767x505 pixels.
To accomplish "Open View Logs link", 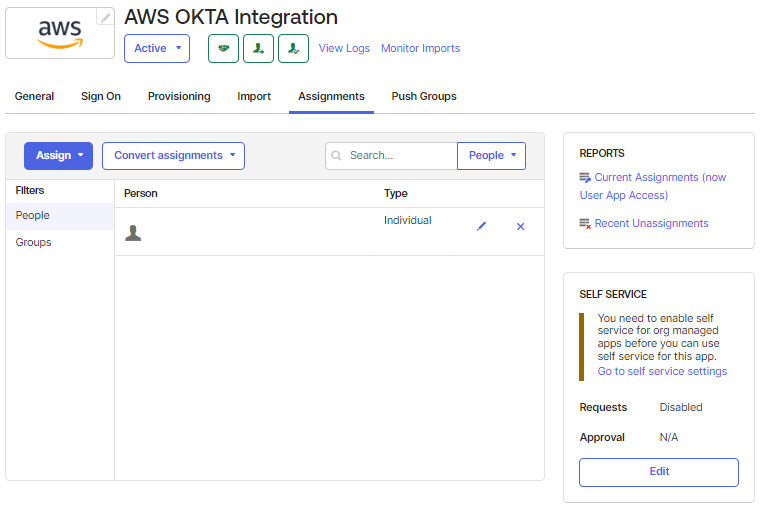I will click(344, 48).
